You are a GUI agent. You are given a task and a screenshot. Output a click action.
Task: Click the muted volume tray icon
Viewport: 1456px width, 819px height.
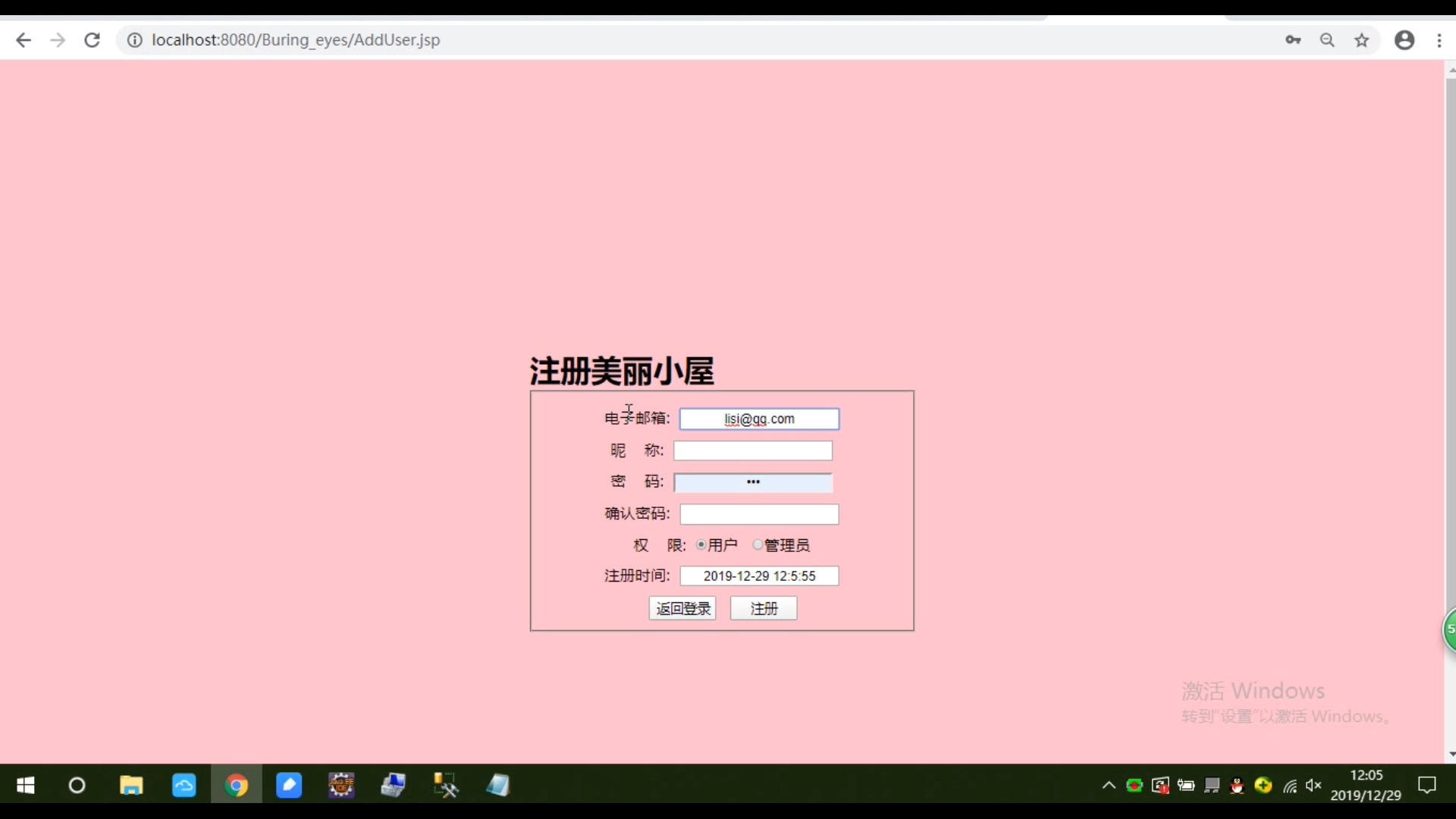point(1315,786)
